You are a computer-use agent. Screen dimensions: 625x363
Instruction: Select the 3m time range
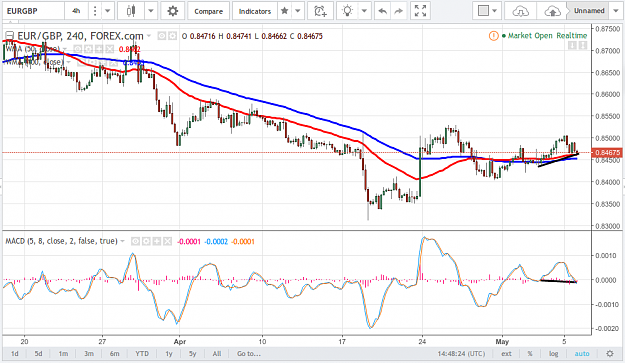coord(89,353)
